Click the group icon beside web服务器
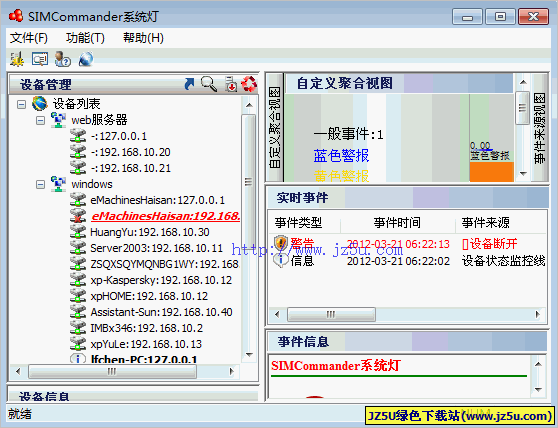Screen dimensions: 558x428 tap(58, 120)
